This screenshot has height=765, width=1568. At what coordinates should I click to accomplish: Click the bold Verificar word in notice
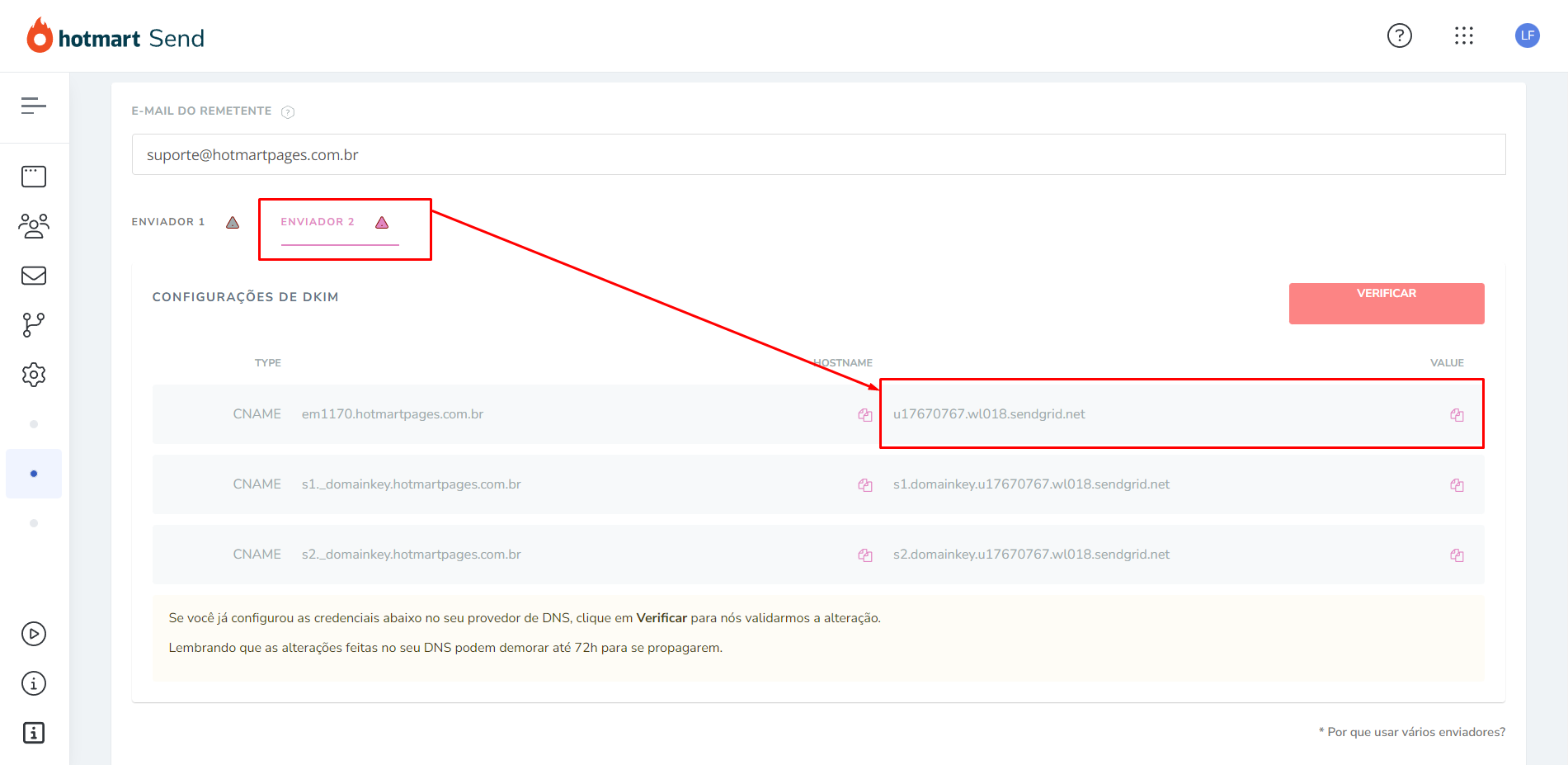coord(662,618)
